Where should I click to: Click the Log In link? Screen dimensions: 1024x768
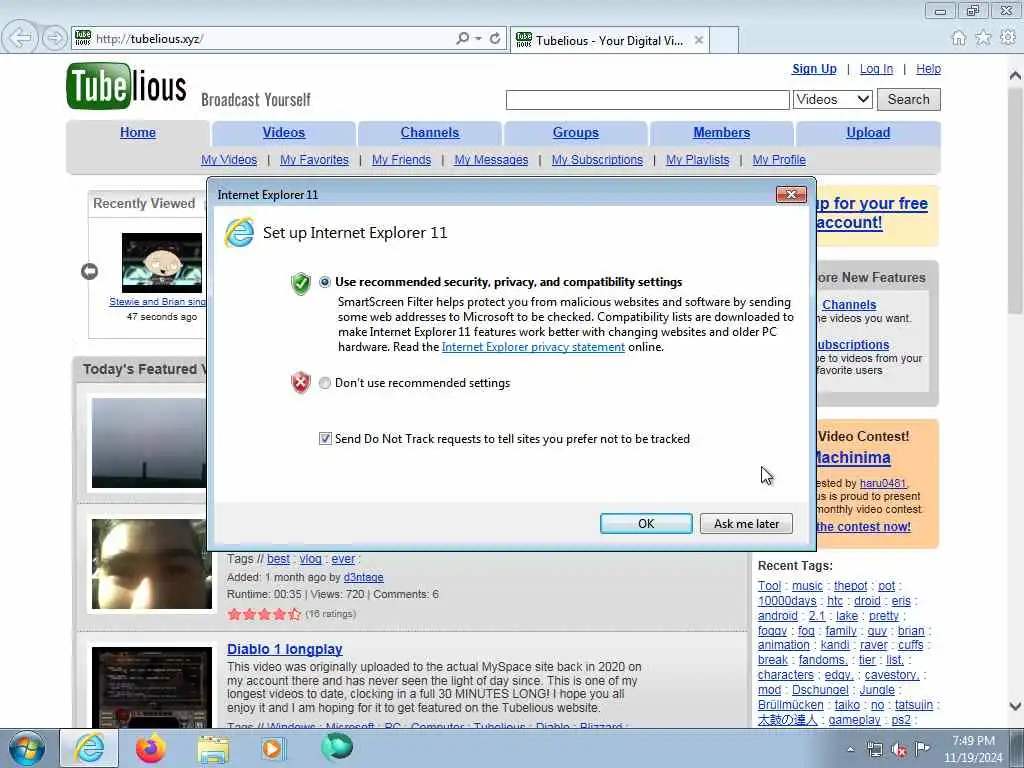[876, 69]
